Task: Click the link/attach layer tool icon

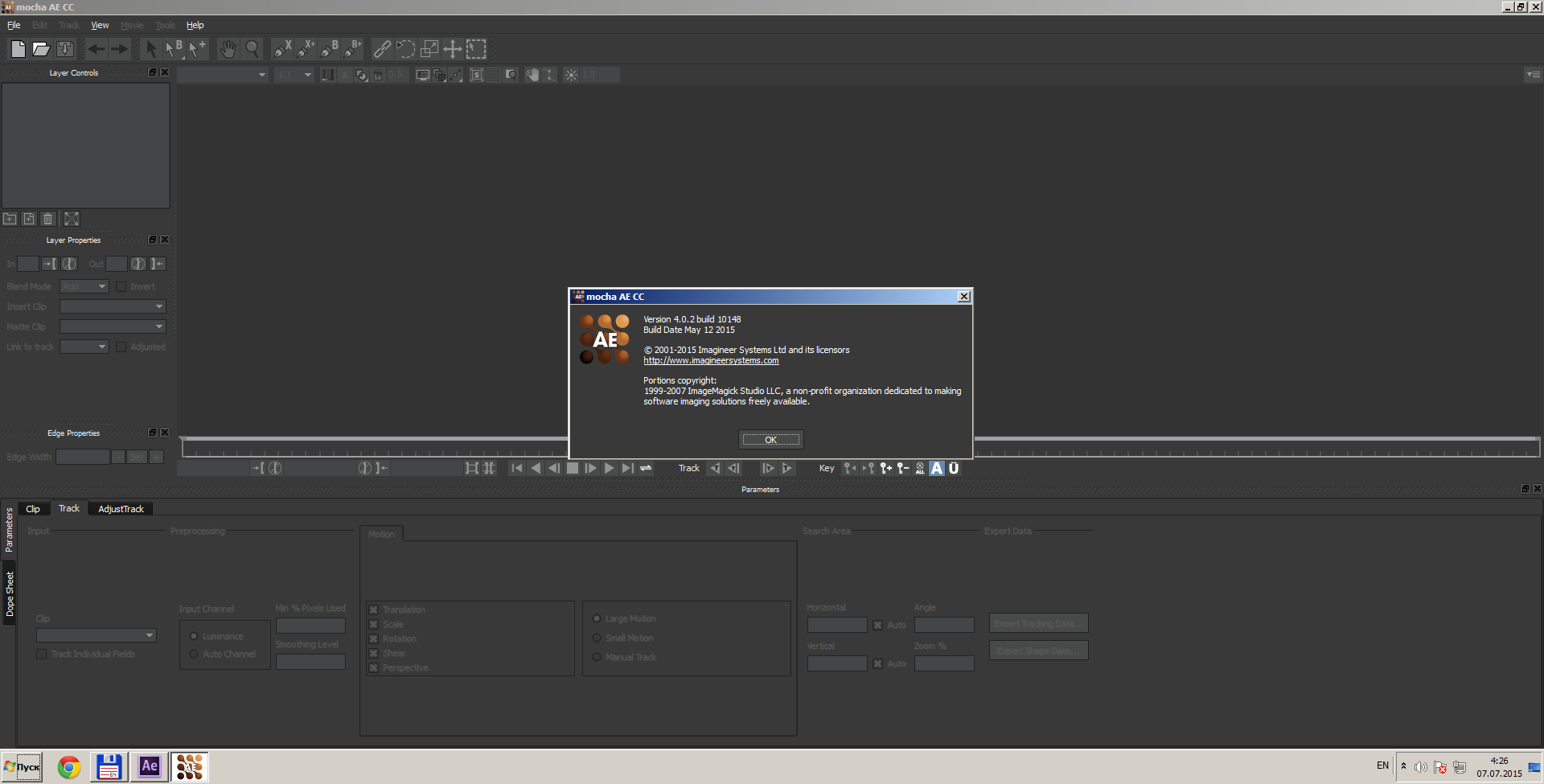Action: 382,49
